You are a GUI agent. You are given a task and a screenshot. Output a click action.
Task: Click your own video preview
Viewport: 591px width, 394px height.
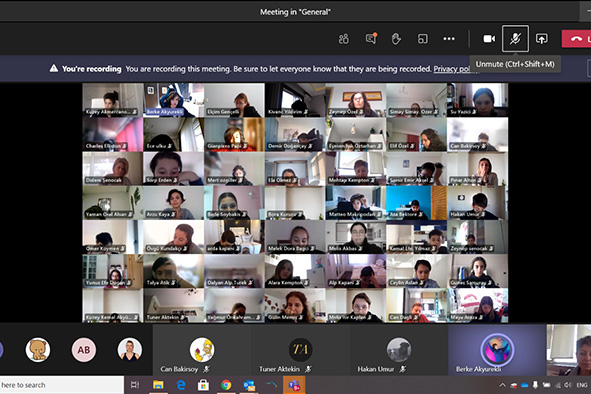pos(569,350)
